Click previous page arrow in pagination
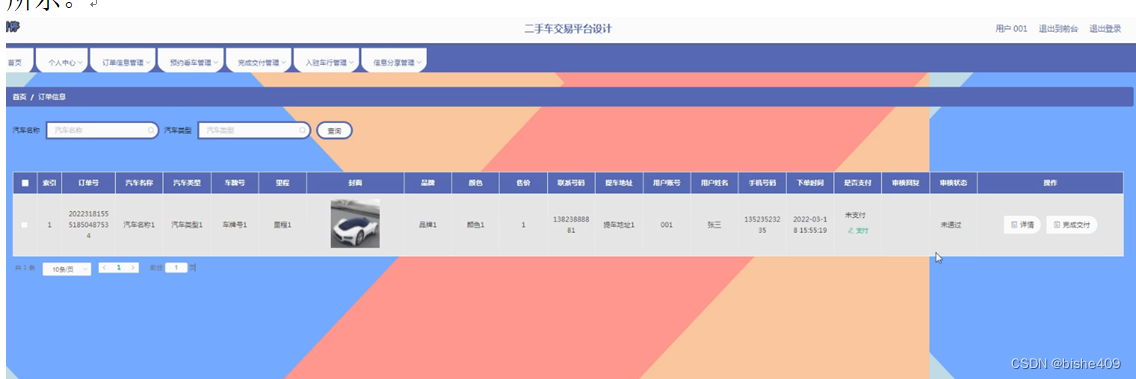1136x379 pixels. [104, 267]
